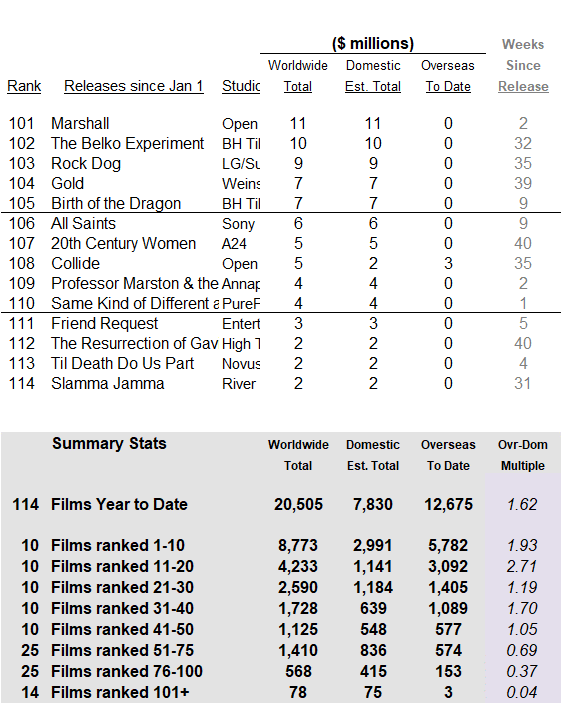Click 'The Belko Experiment' title
Image resolution: width=561 pixels, height=703 pixels.
[x=127, y=143]
